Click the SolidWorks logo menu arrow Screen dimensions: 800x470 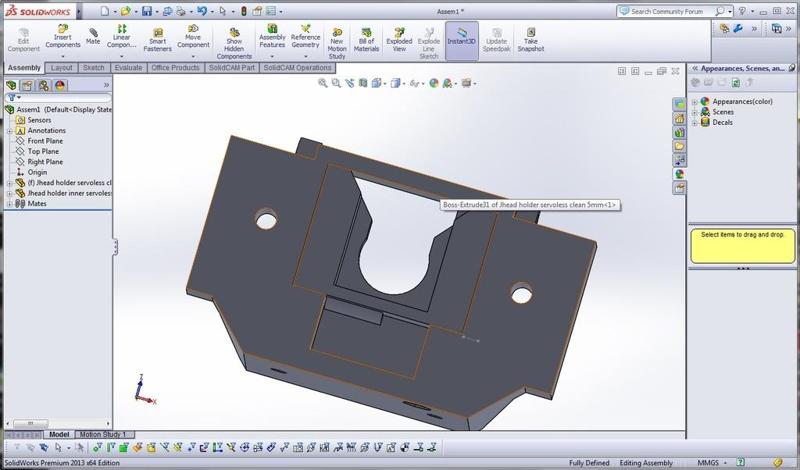[x=79, y=11]
